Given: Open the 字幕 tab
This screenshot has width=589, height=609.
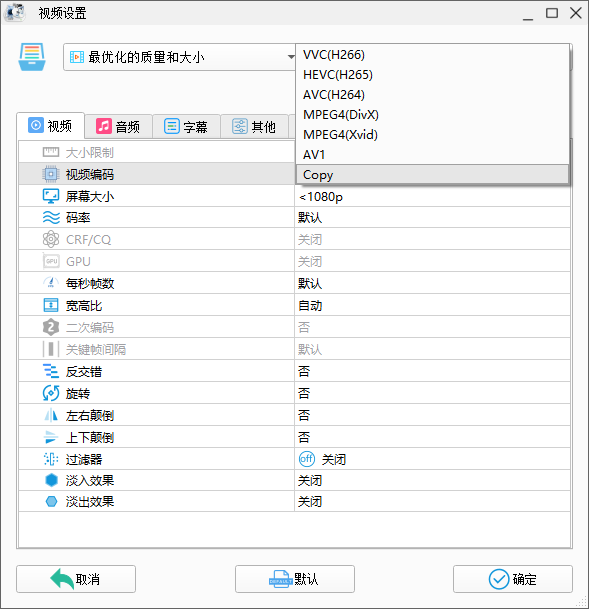Looking at the screenshot, I should [x=186, y=127].
